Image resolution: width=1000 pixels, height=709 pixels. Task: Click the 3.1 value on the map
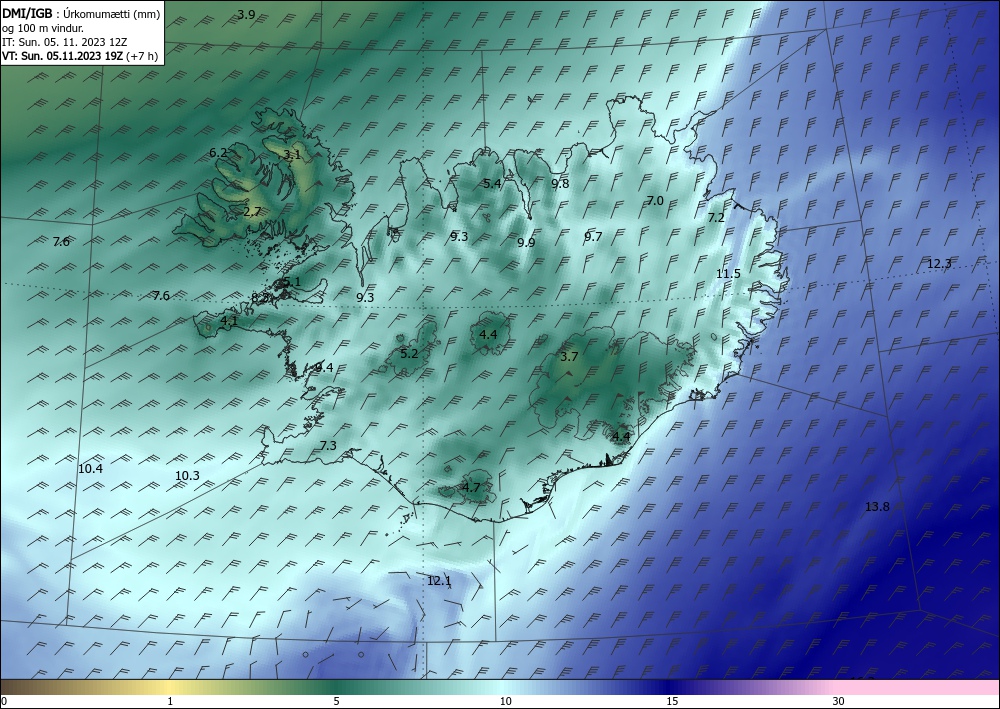pyautogui.click(x=292, y=154)
